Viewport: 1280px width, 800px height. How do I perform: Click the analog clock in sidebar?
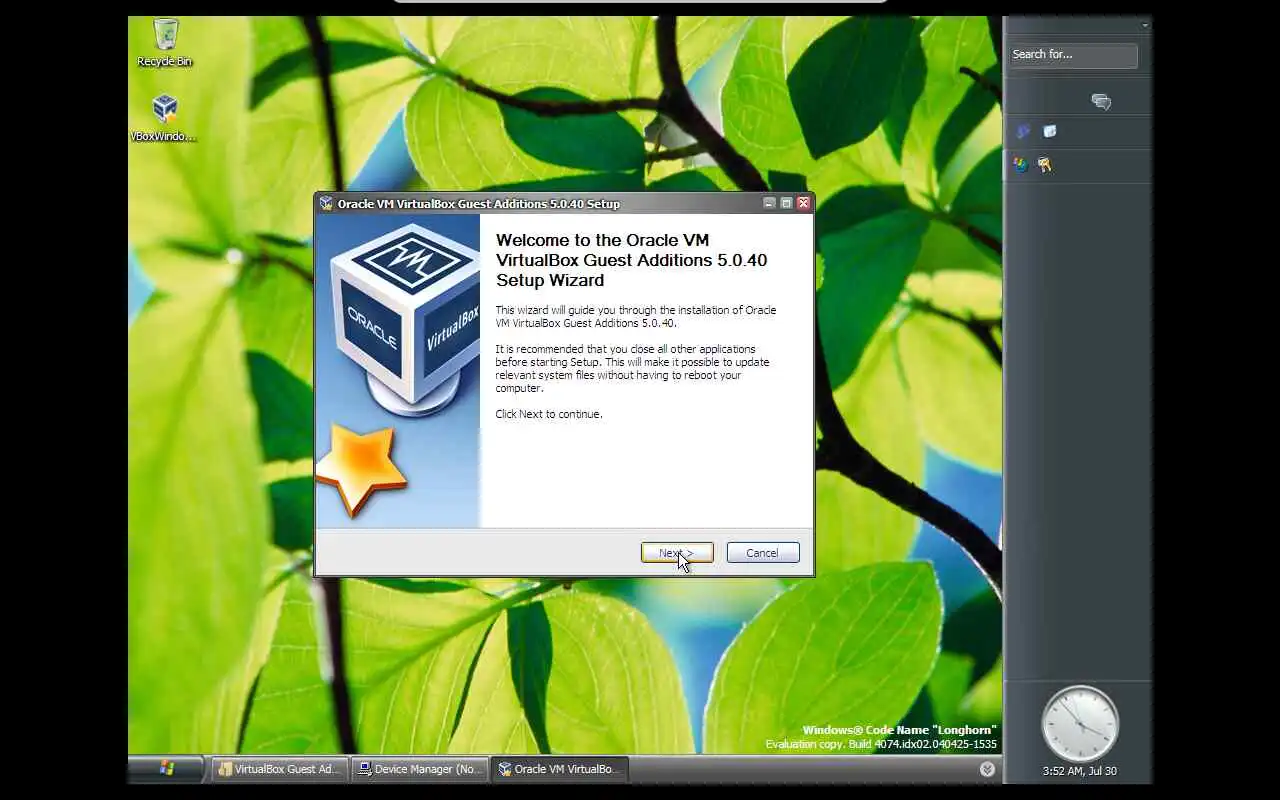pyautogui.click(x=1079, y=724)
